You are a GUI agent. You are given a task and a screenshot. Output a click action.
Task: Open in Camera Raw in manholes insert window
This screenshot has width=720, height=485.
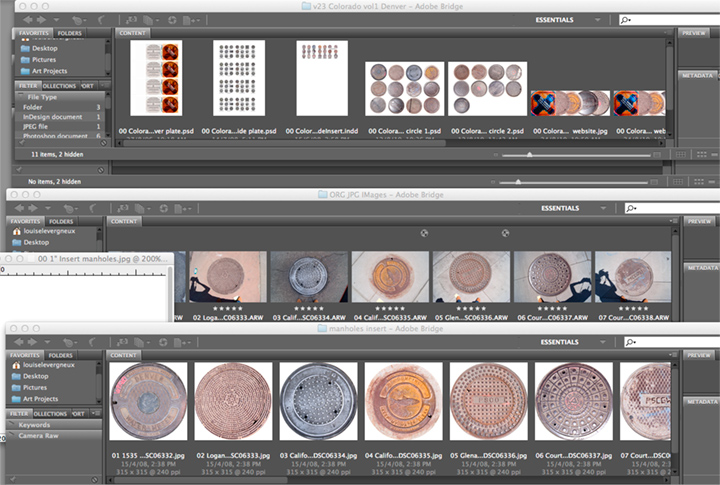click(x=163, y=342)
